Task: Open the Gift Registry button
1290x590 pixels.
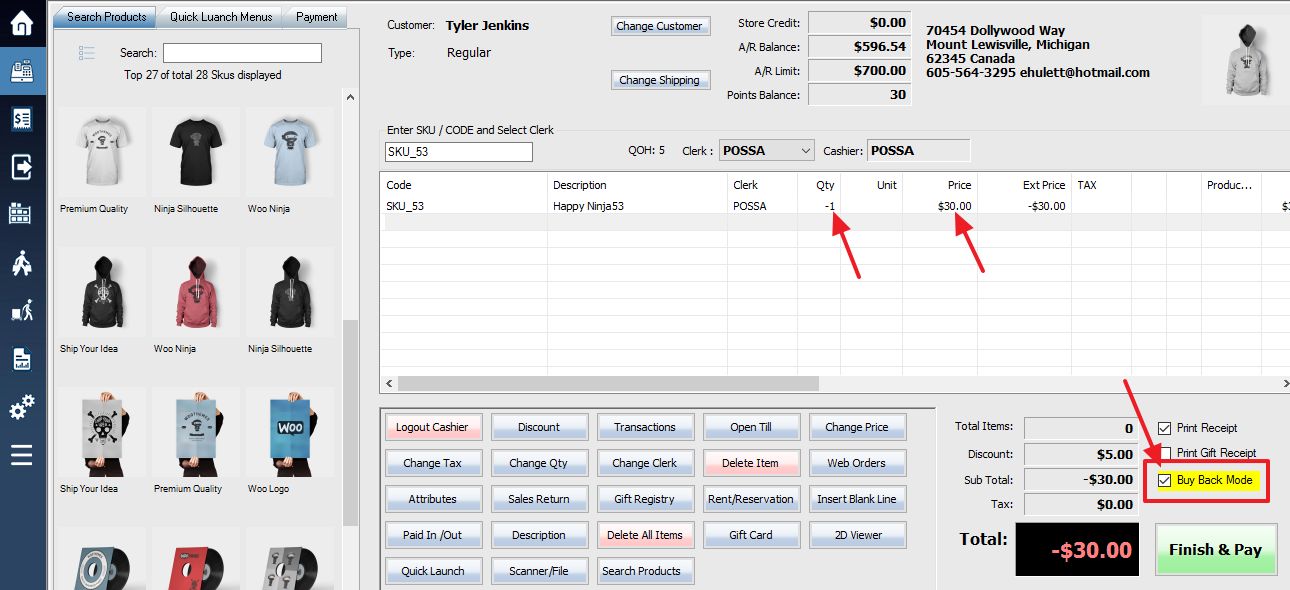Action: tap(645, 499)
